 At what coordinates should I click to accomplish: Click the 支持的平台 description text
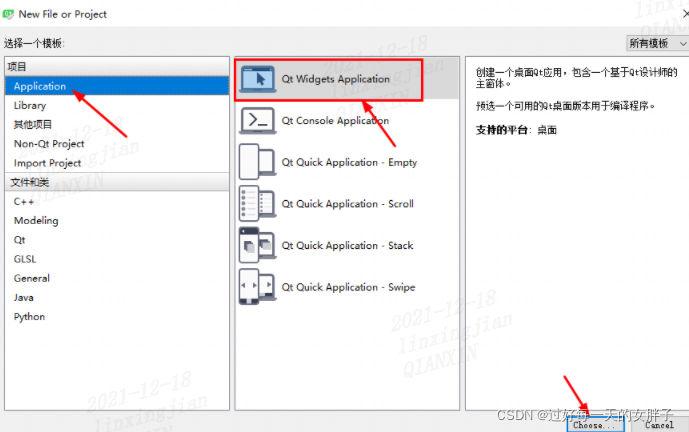(516, 130)
